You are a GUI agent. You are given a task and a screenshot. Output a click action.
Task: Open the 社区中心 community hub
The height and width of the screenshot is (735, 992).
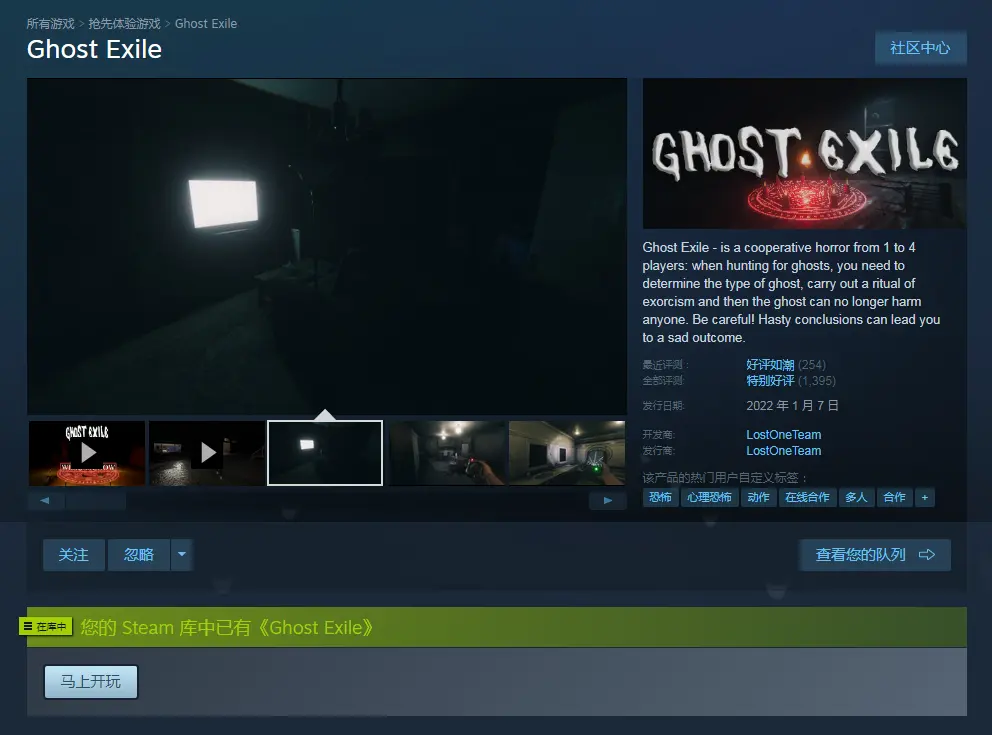coord(920,48)
